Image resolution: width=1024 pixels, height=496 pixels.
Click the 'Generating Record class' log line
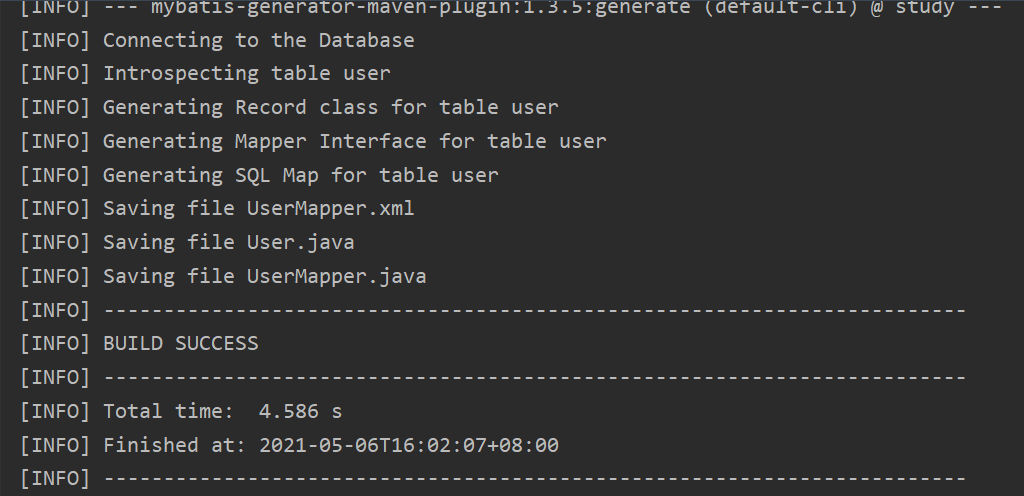[330, 107]
